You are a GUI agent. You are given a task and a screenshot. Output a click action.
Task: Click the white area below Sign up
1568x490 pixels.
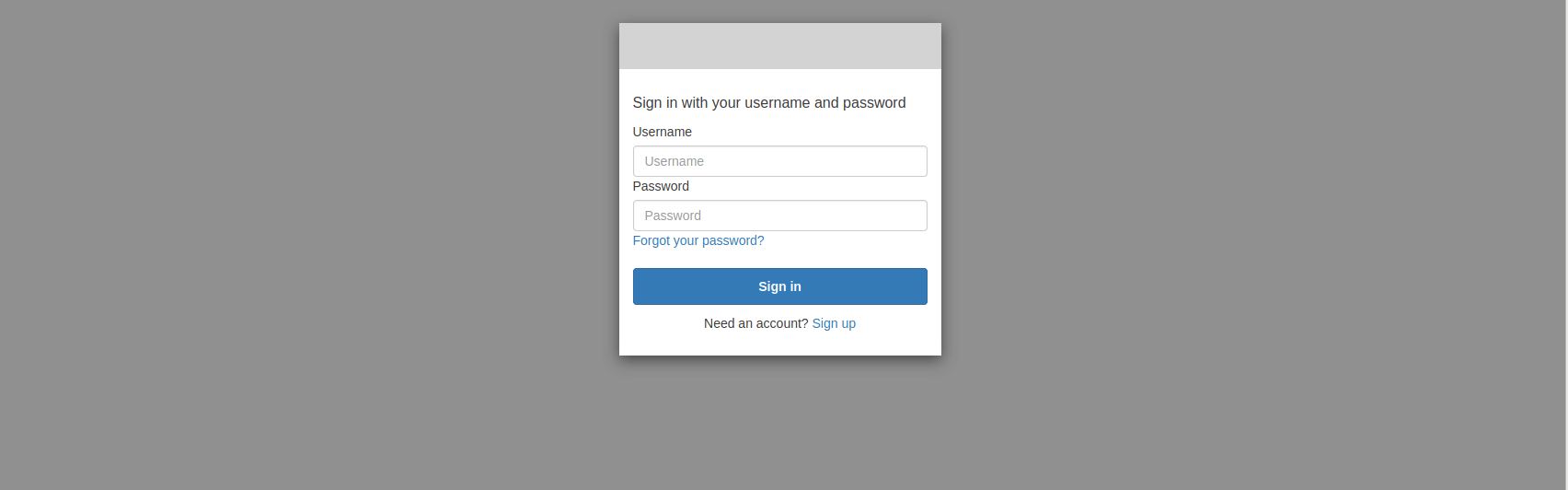pos(779,344)
